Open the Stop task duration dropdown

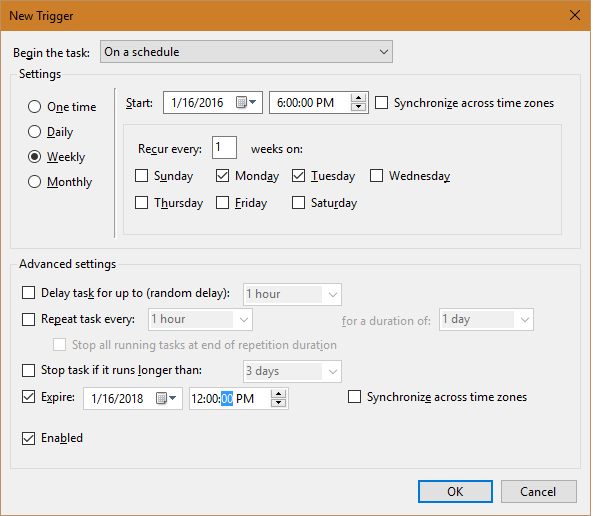tap(292, 371)
